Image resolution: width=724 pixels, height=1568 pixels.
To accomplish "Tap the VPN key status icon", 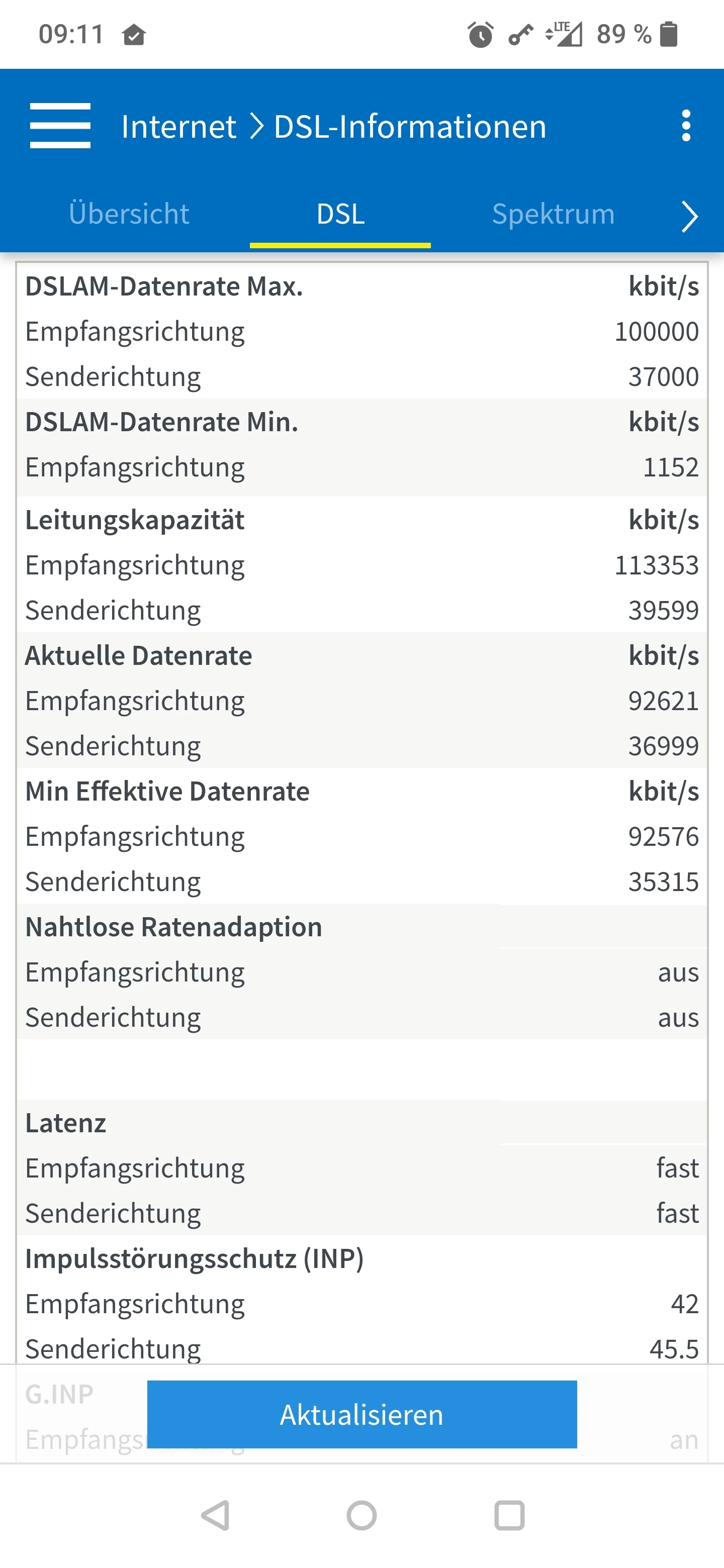I will [x=520, y=35].
